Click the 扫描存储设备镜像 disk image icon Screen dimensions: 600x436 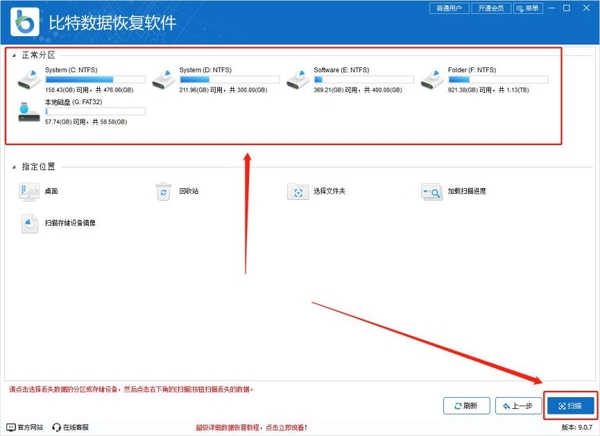pos(29,224)
